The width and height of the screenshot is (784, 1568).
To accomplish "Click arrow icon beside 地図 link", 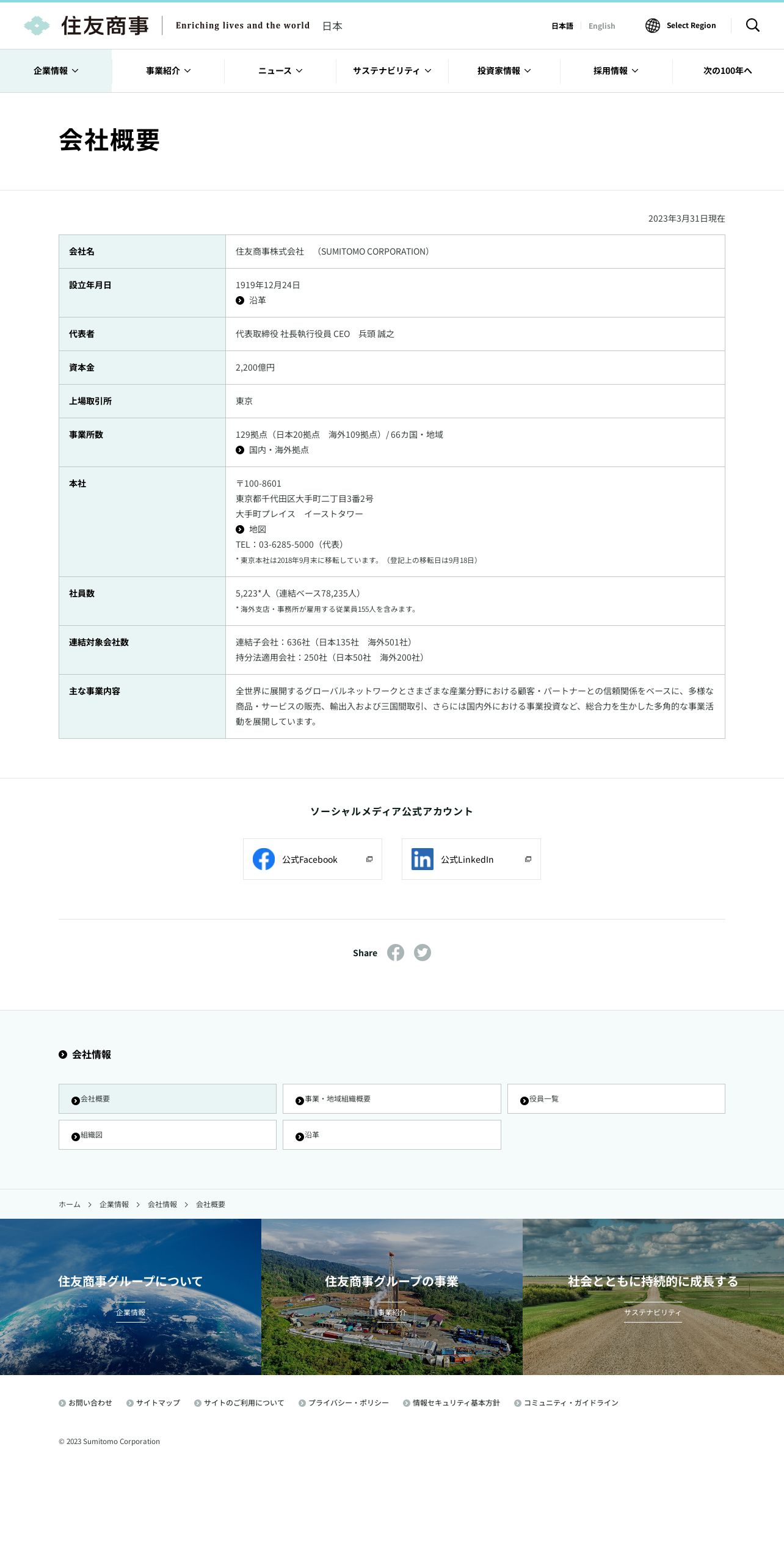I will pos(240,529).
